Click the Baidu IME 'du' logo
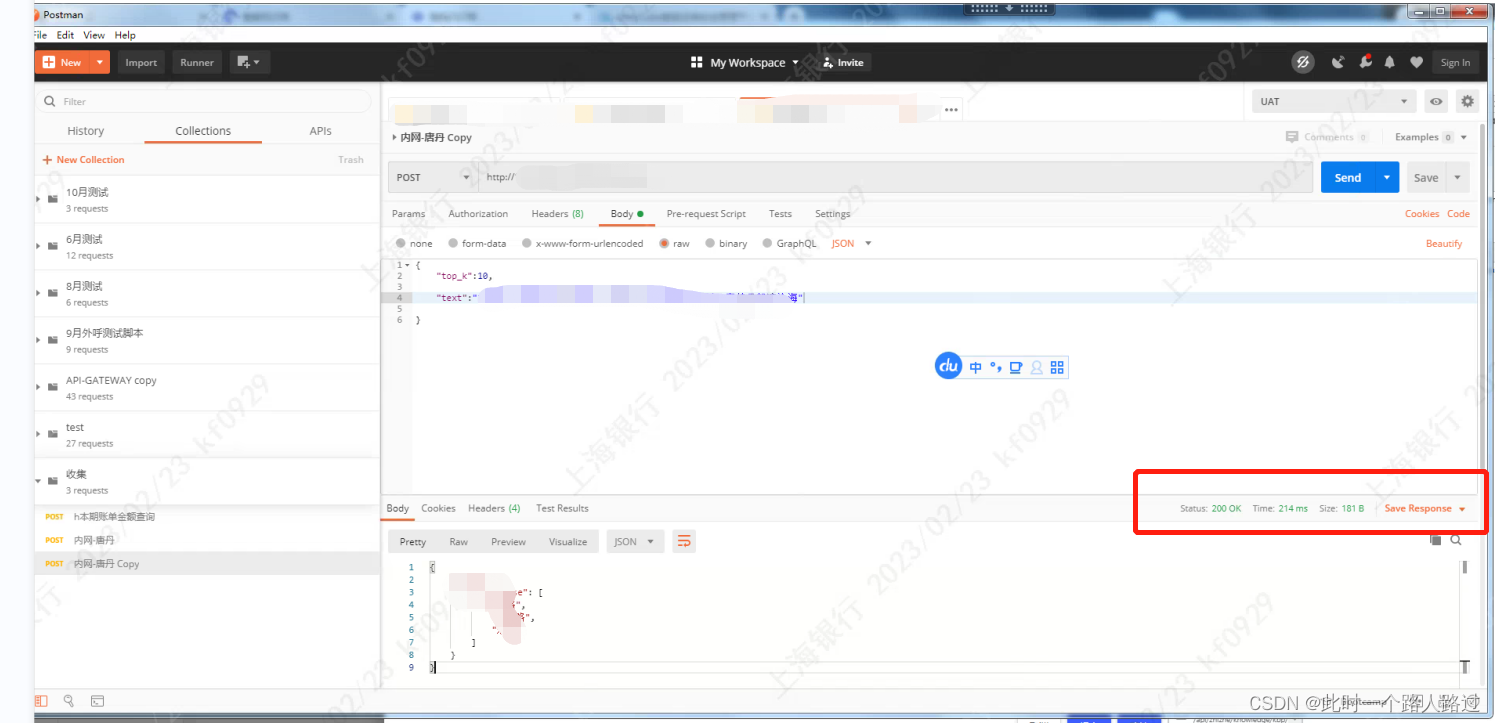This screenshot has height=723, width=1495. pos(948,366)
